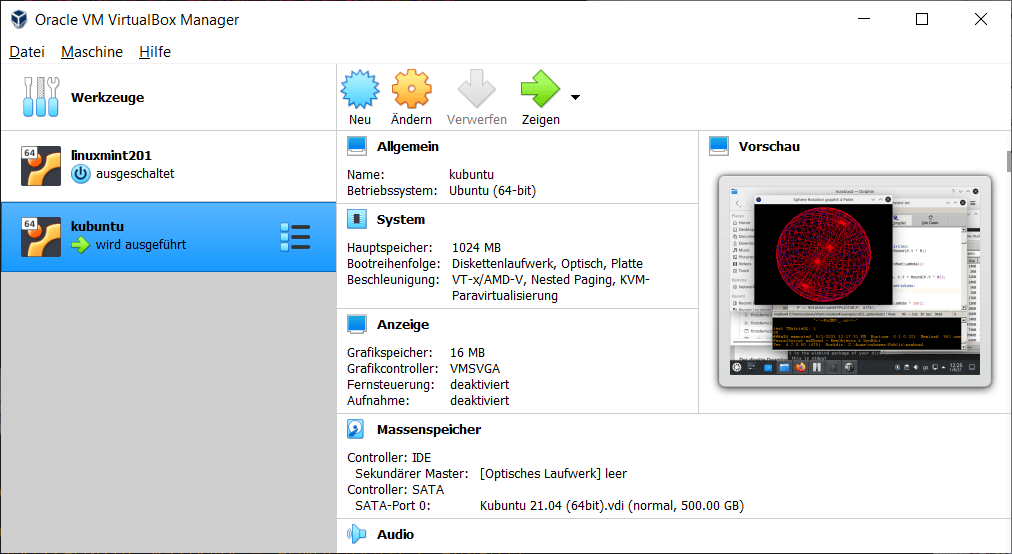Click the Allgemein section icon
This screenshot has height=554, width=1012.
(x=357, y=146)
